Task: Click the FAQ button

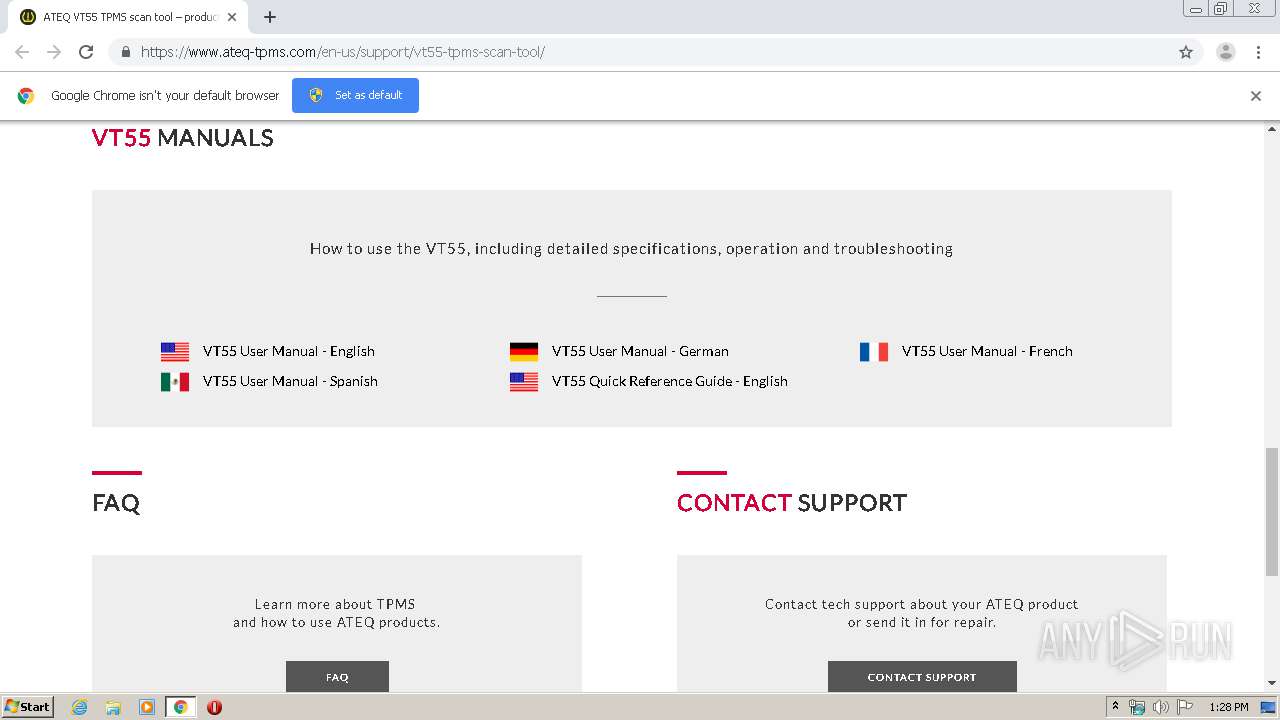Action: pos(337,677)
